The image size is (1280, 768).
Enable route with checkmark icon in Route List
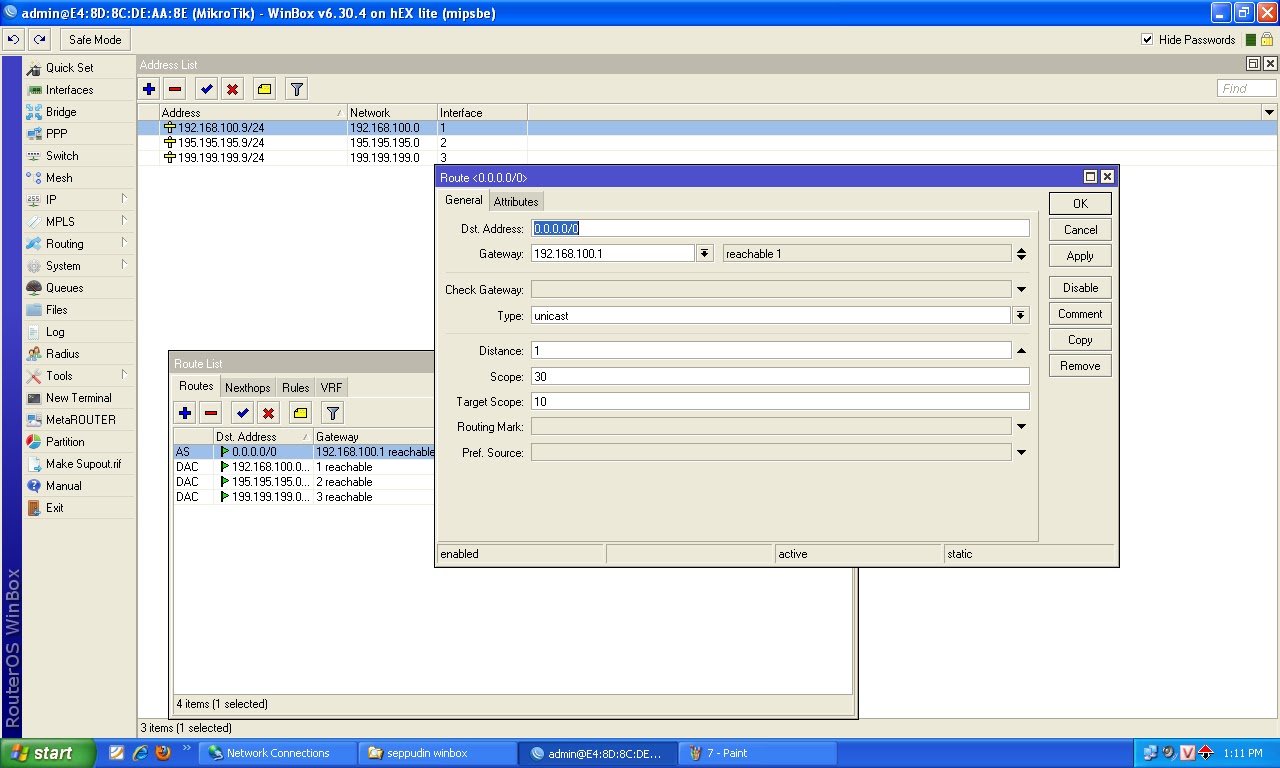click(242, 412)
